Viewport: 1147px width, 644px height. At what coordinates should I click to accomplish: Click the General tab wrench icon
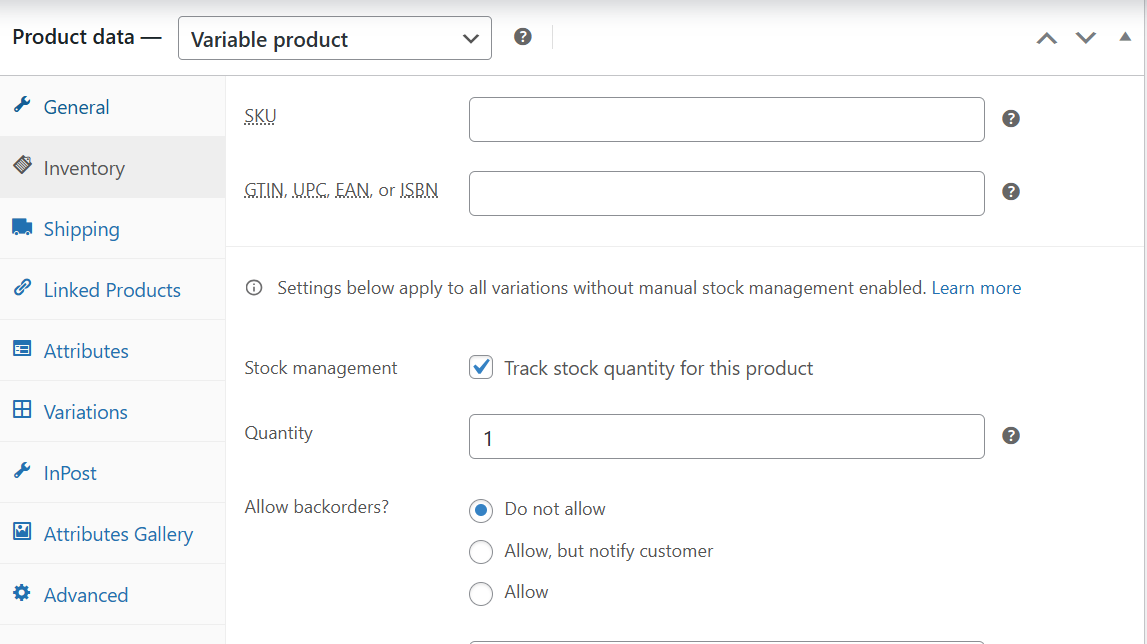click(22, 105)
